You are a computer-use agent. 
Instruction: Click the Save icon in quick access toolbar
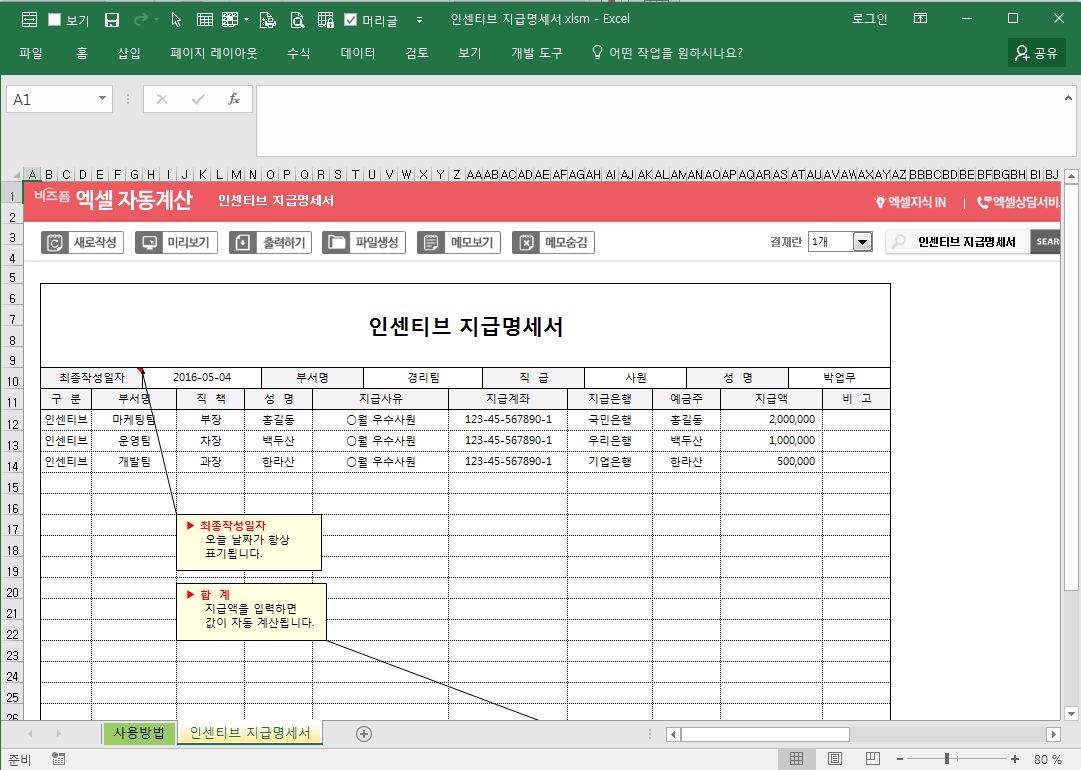point(112,20)
